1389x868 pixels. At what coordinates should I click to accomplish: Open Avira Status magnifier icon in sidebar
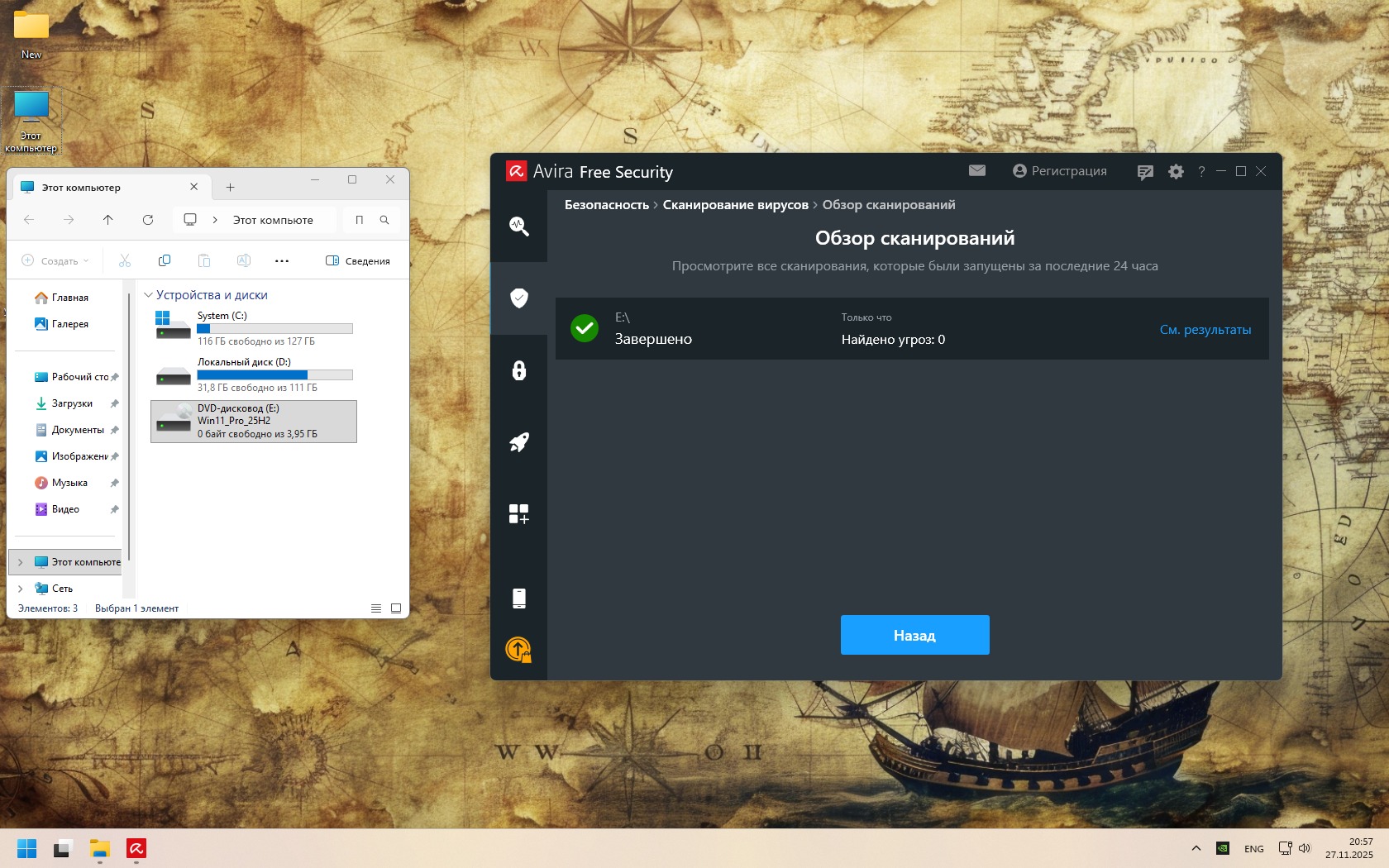click(518, 226)
